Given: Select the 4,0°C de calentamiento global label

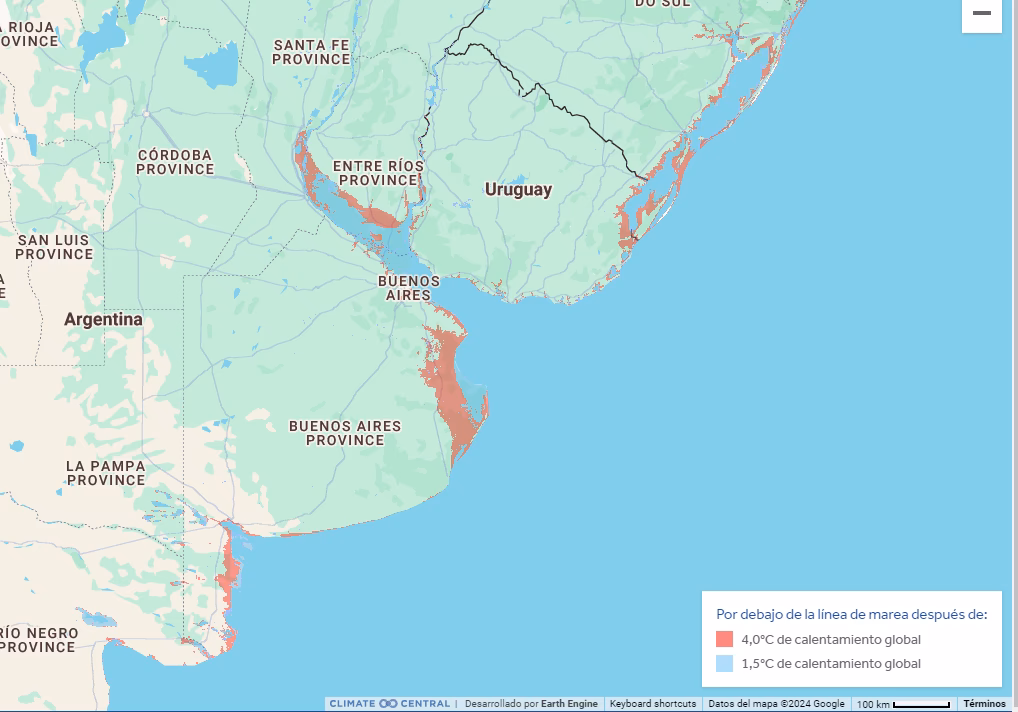Looking at the screenshot, I should [830, 640].
